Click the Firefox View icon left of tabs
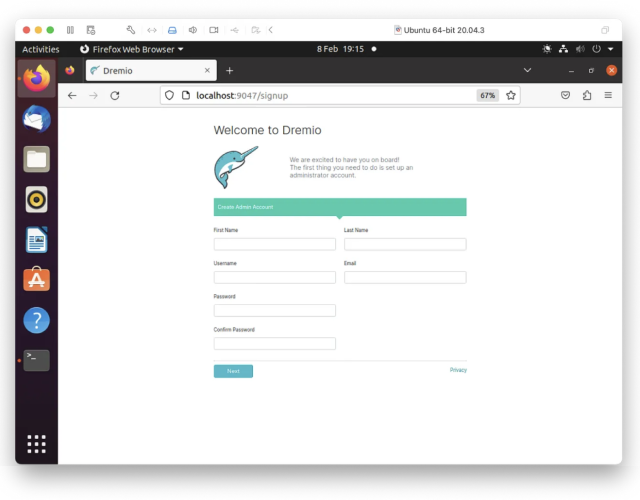Image resolution: width=640 pixels, height=500 pixels. [70, 70]
